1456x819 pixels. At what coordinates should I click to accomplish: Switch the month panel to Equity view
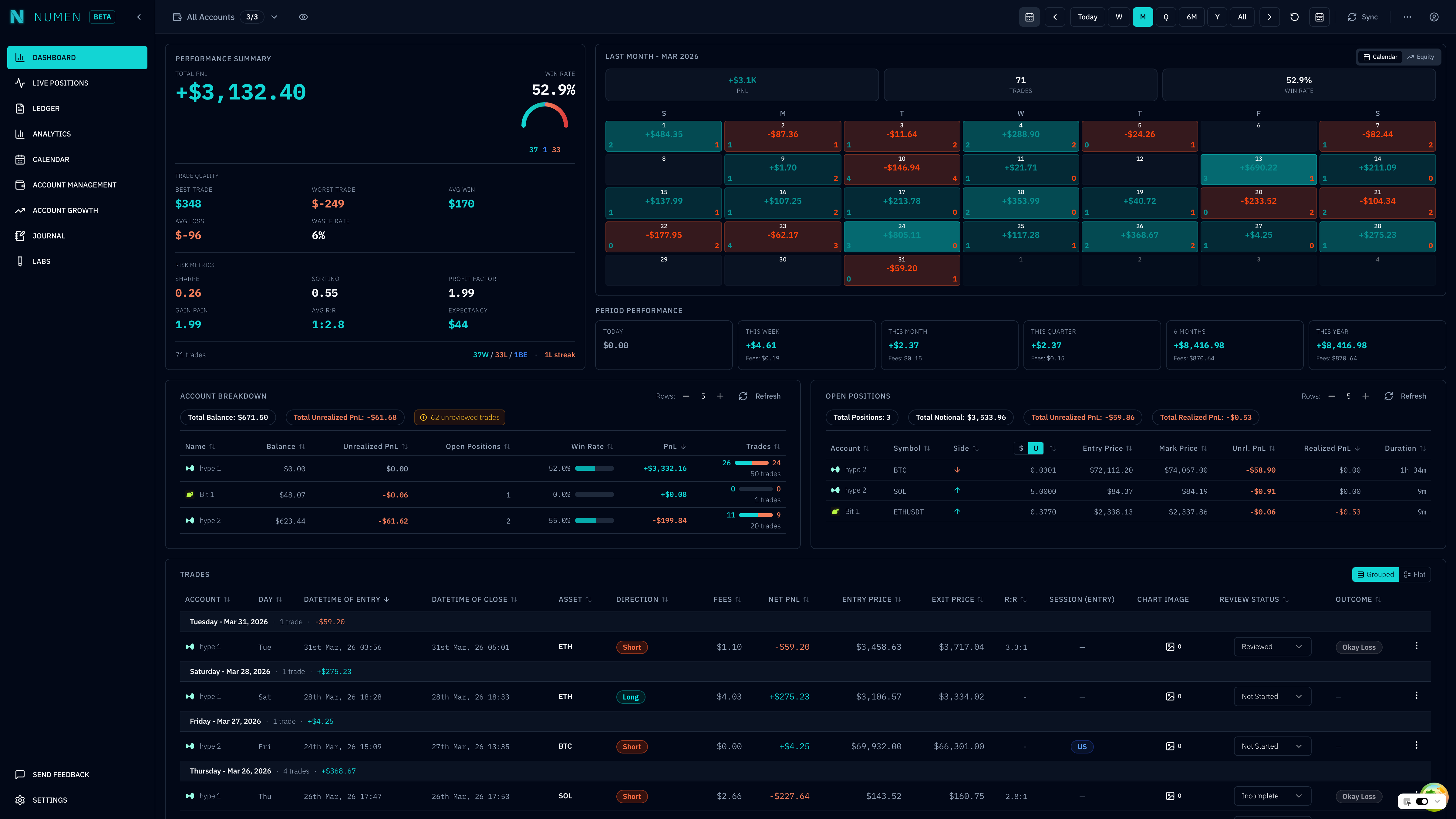(1421, 57)
